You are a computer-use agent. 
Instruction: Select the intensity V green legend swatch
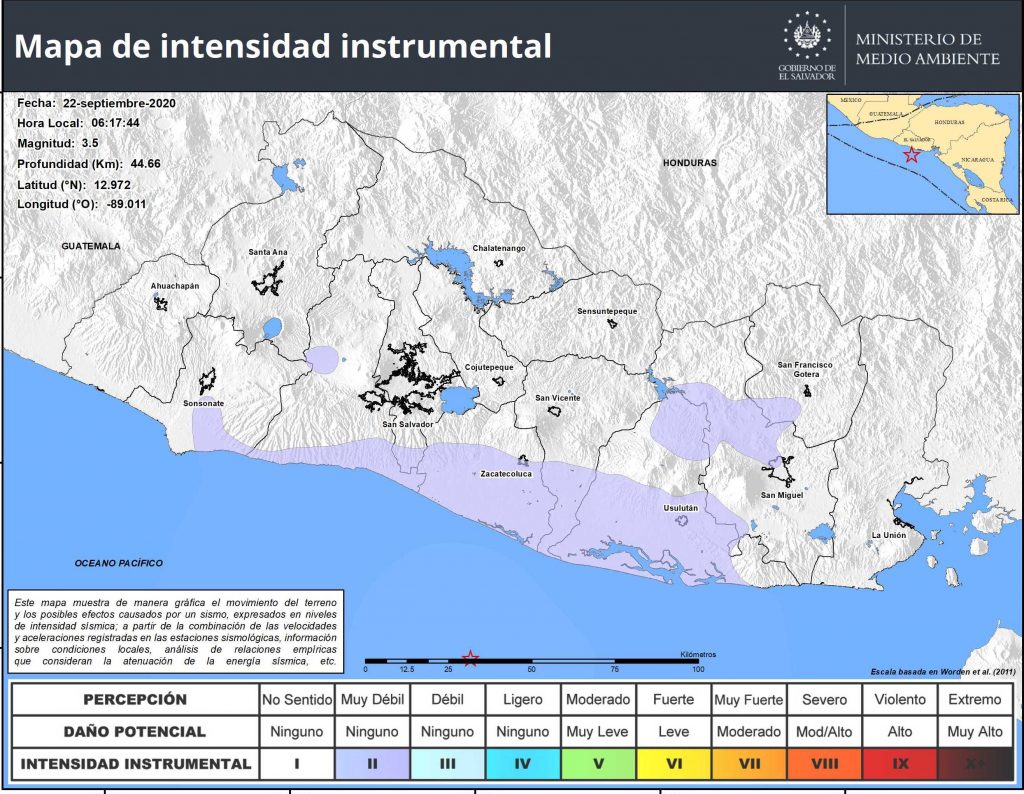click(597, 764)
